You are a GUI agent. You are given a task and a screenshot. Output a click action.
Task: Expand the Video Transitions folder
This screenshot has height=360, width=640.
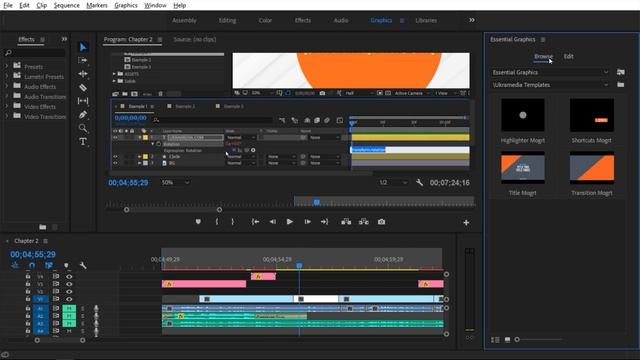point(7,116)
